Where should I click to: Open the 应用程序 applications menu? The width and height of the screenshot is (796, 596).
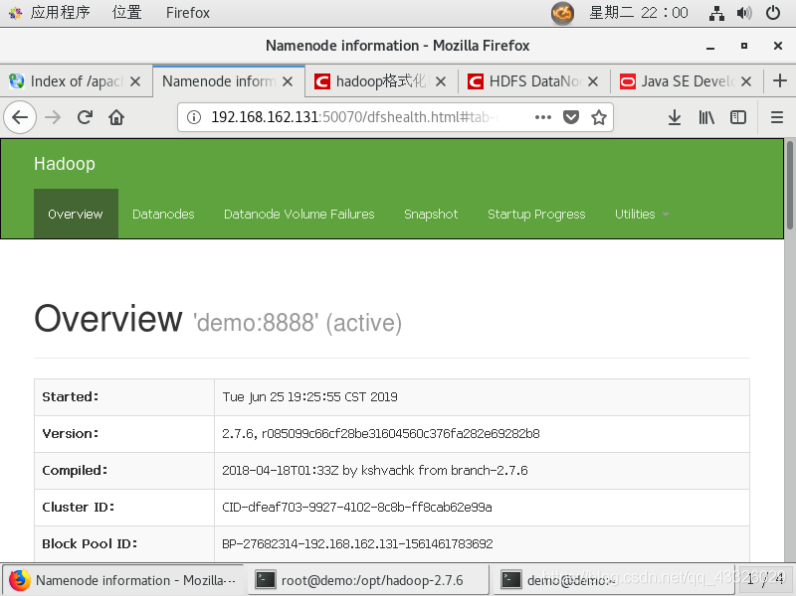tap(60, 13)
